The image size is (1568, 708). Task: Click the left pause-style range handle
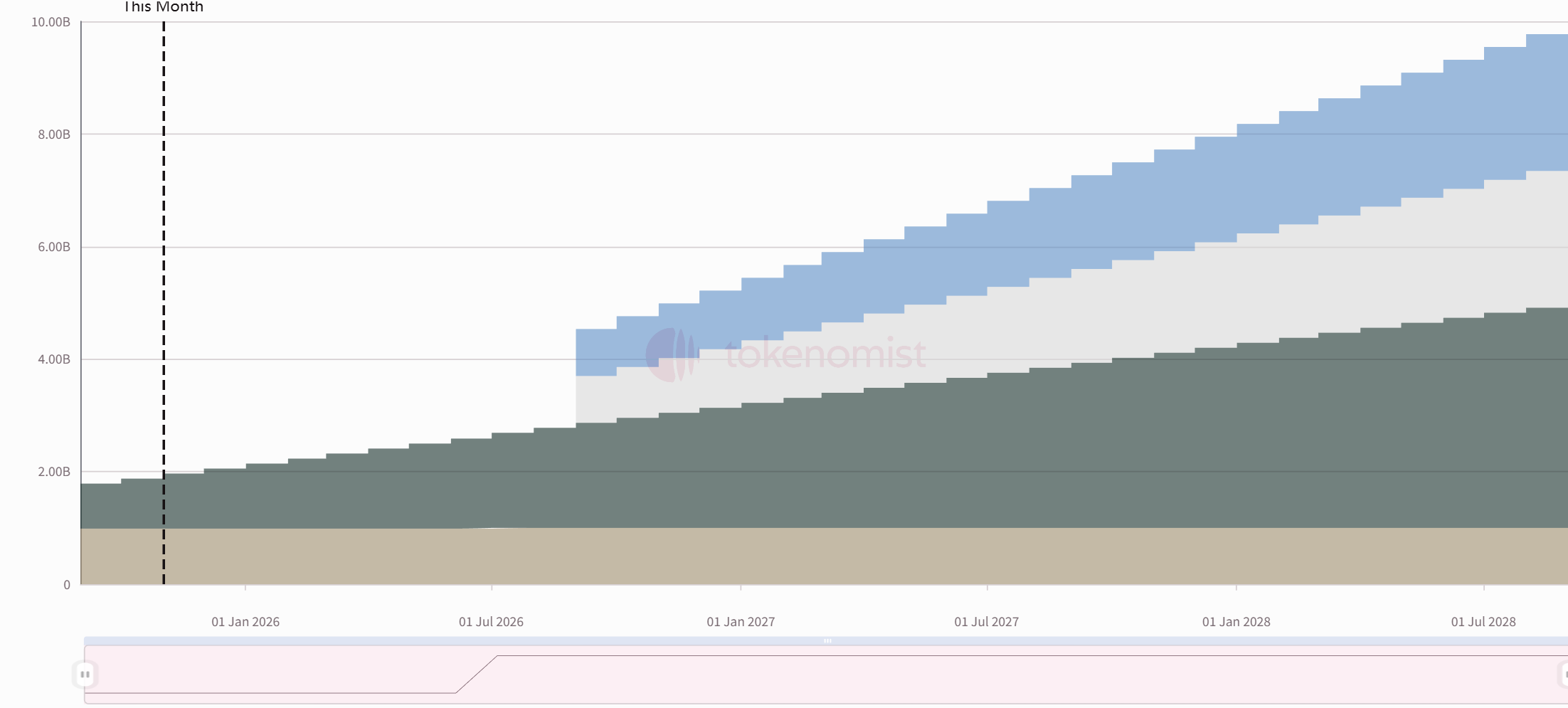[83, 673]
